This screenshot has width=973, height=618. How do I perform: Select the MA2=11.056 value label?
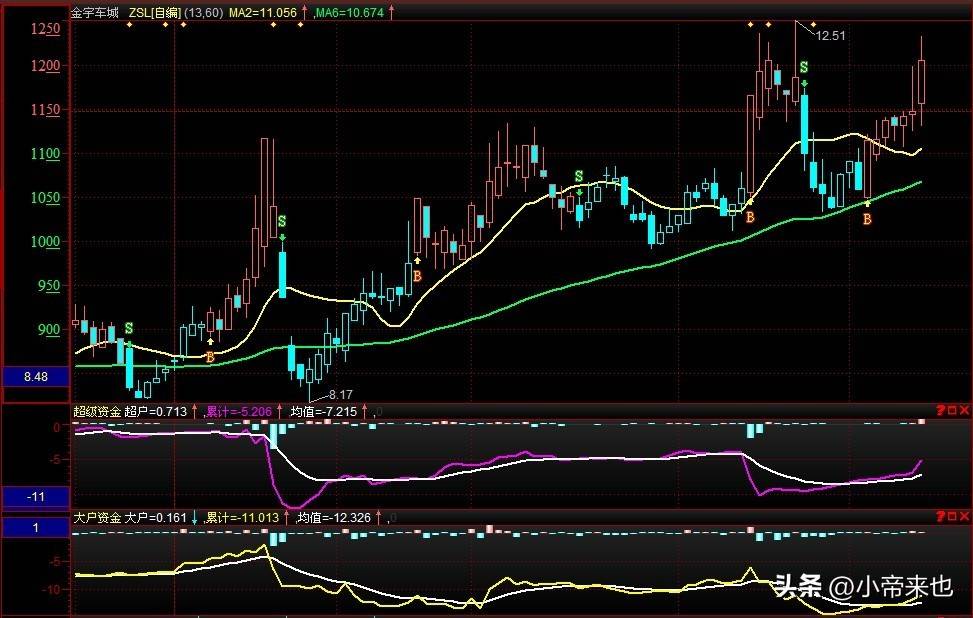263,12
